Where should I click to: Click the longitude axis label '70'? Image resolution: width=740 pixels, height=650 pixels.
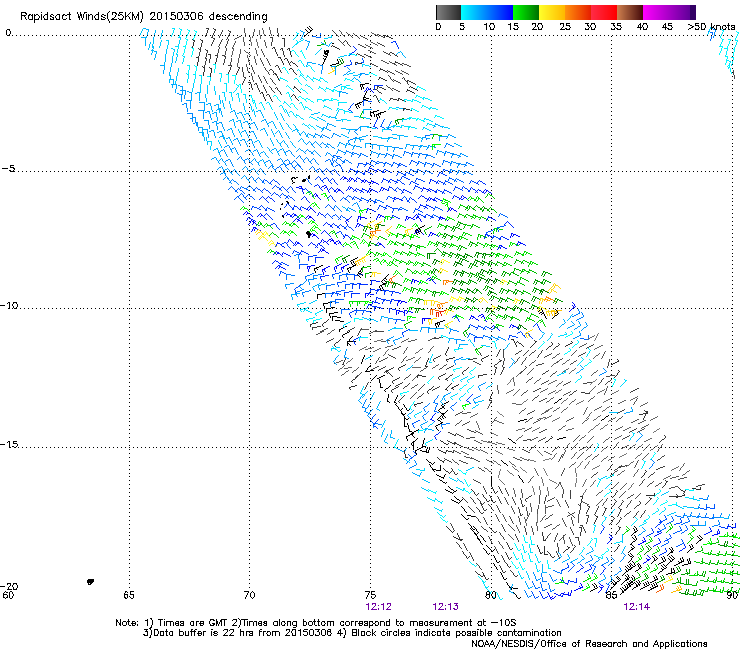coord(249,595)
